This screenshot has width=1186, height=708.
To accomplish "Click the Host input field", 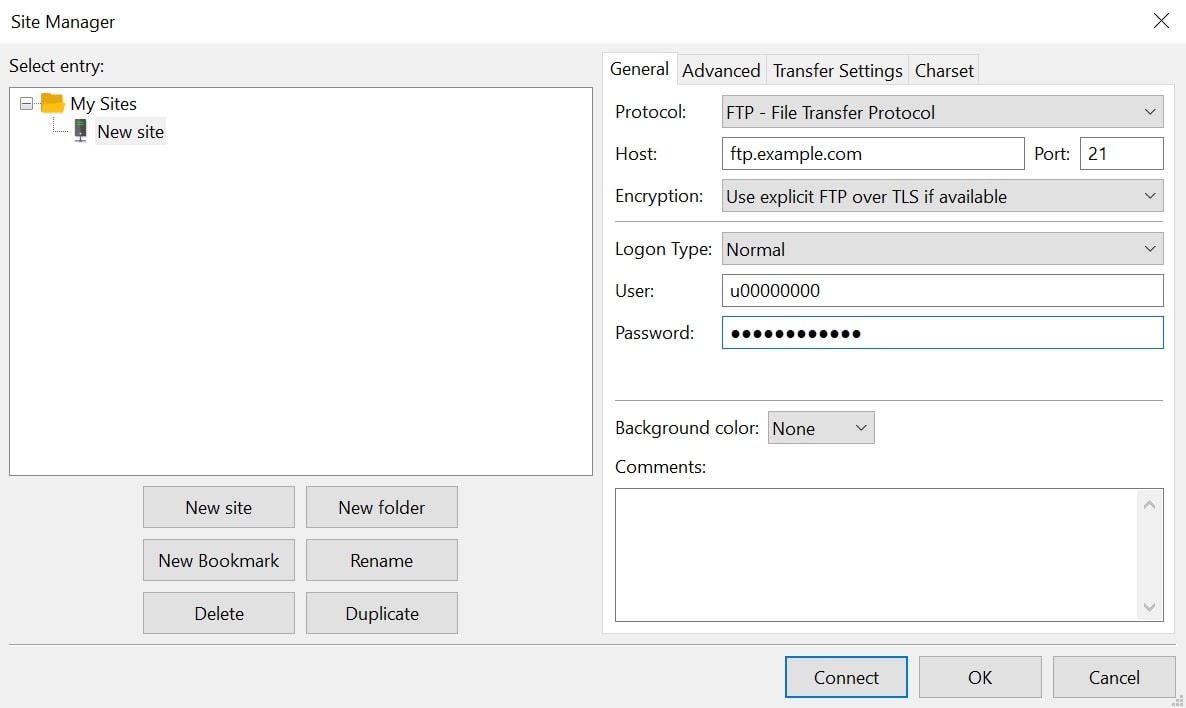I will [873, 154].
